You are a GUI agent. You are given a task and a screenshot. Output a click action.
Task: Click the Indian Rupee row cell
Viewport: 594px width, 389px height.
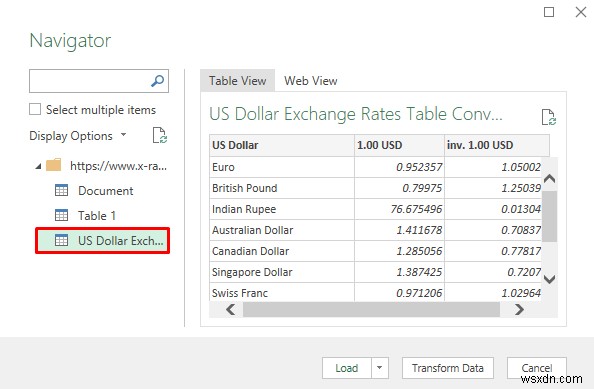click(282, 209)
